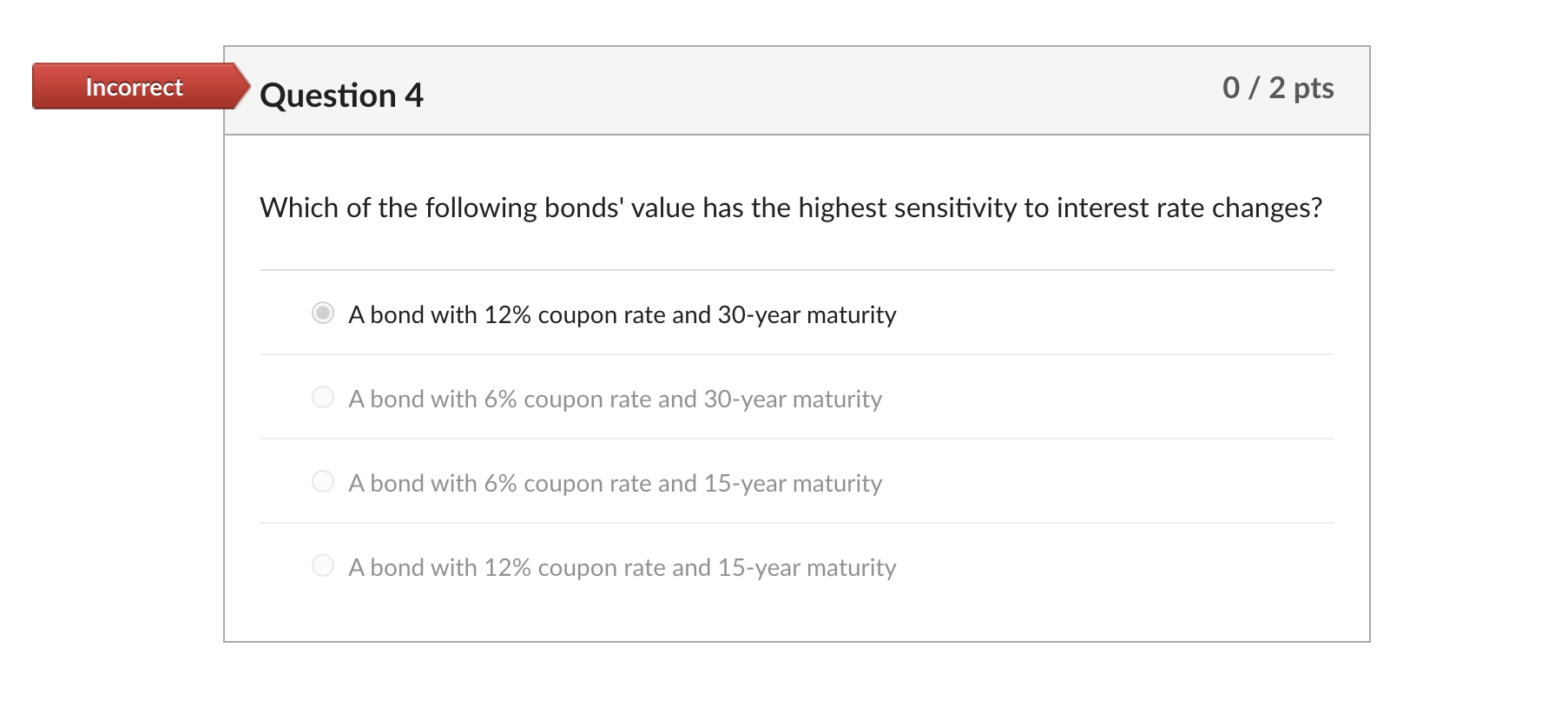Click the "pts" label in the header
Screen dimensions: 1568x707
click(x=1313, y=88)
